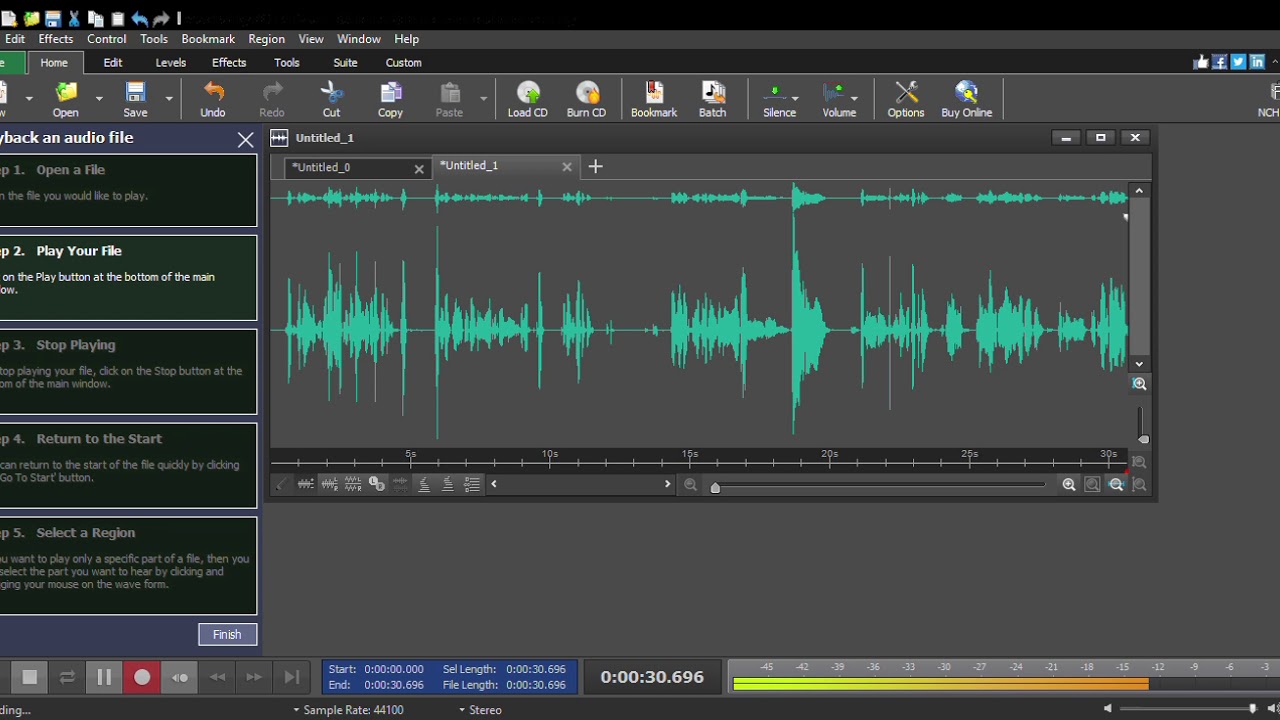Open the Volume dropdown arrow
Screen dimensions: 1280x720
[x=854, y=98]
